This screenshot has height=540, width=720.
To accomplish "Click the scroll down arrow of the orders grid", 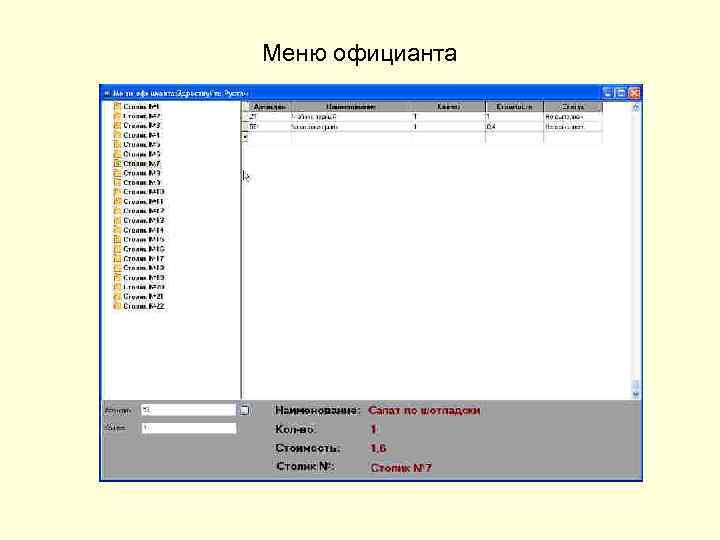I will pos(636,394).
